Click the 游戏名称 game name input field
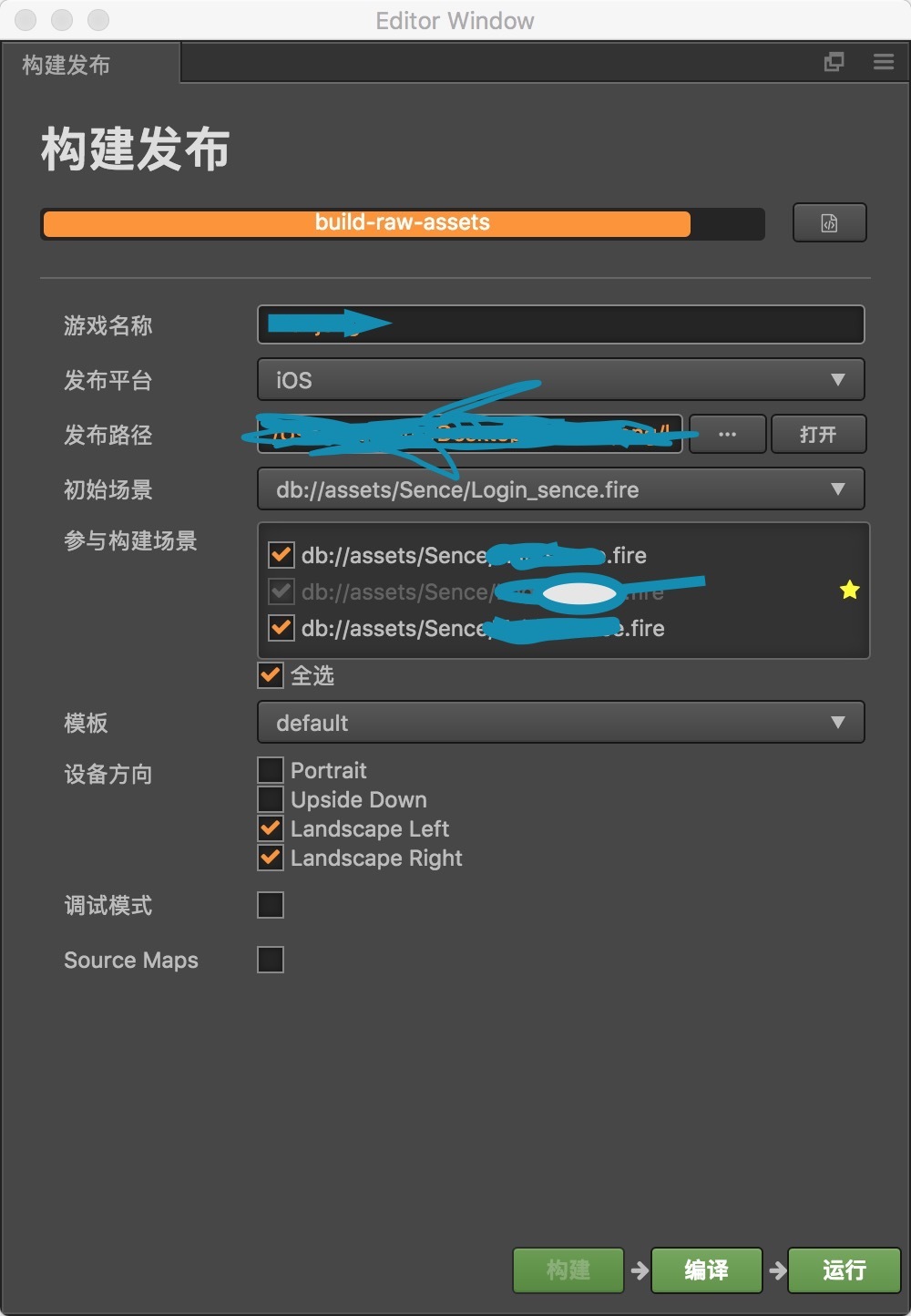 pyautogui.click(x=561, y=324)
